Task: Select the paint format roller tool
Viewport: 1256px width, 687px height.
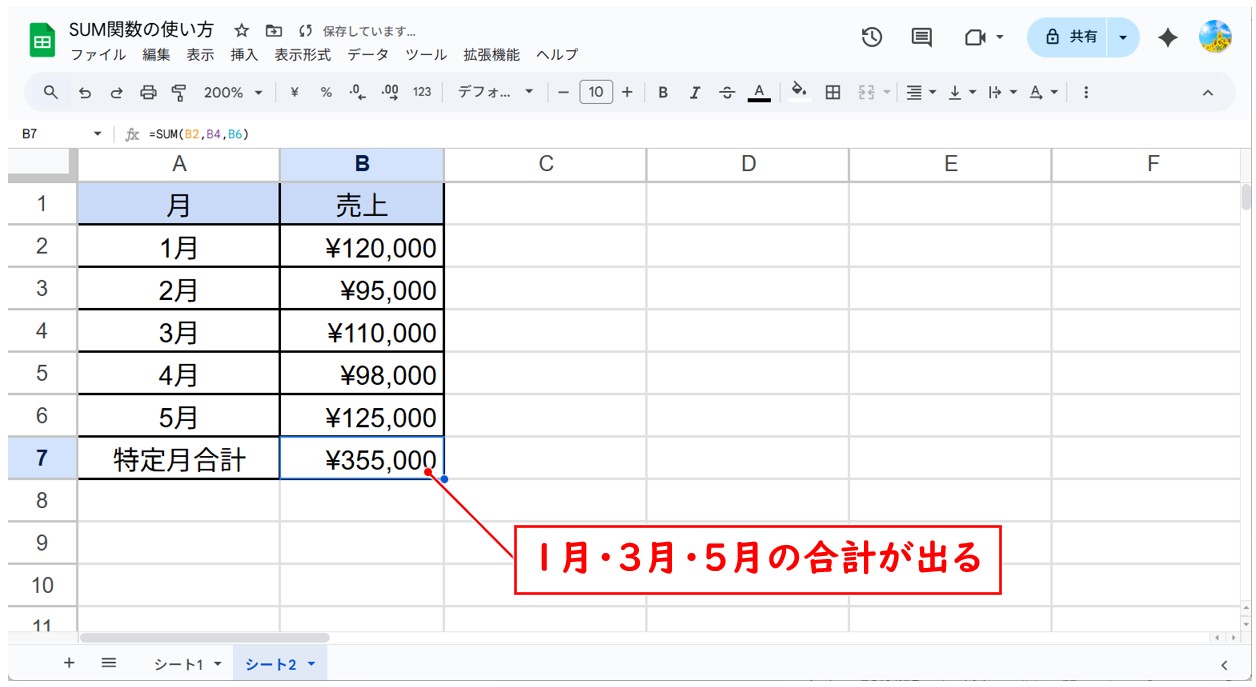Action: pos(179,92)
